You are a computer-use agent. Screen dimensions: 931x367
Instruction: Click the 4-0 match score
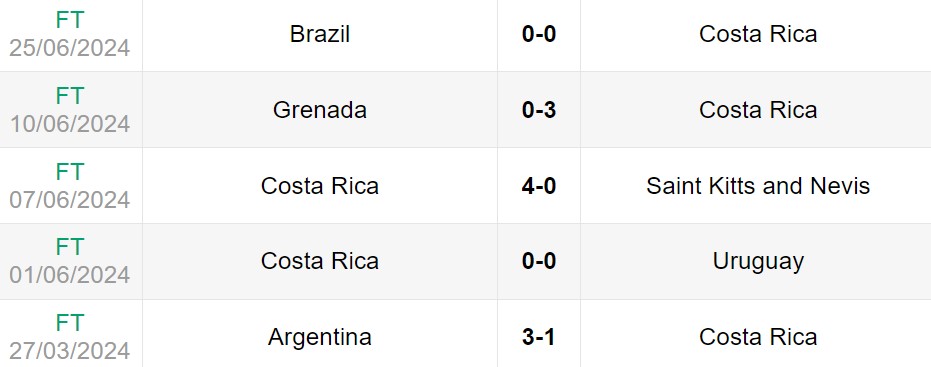click(539, 186)
